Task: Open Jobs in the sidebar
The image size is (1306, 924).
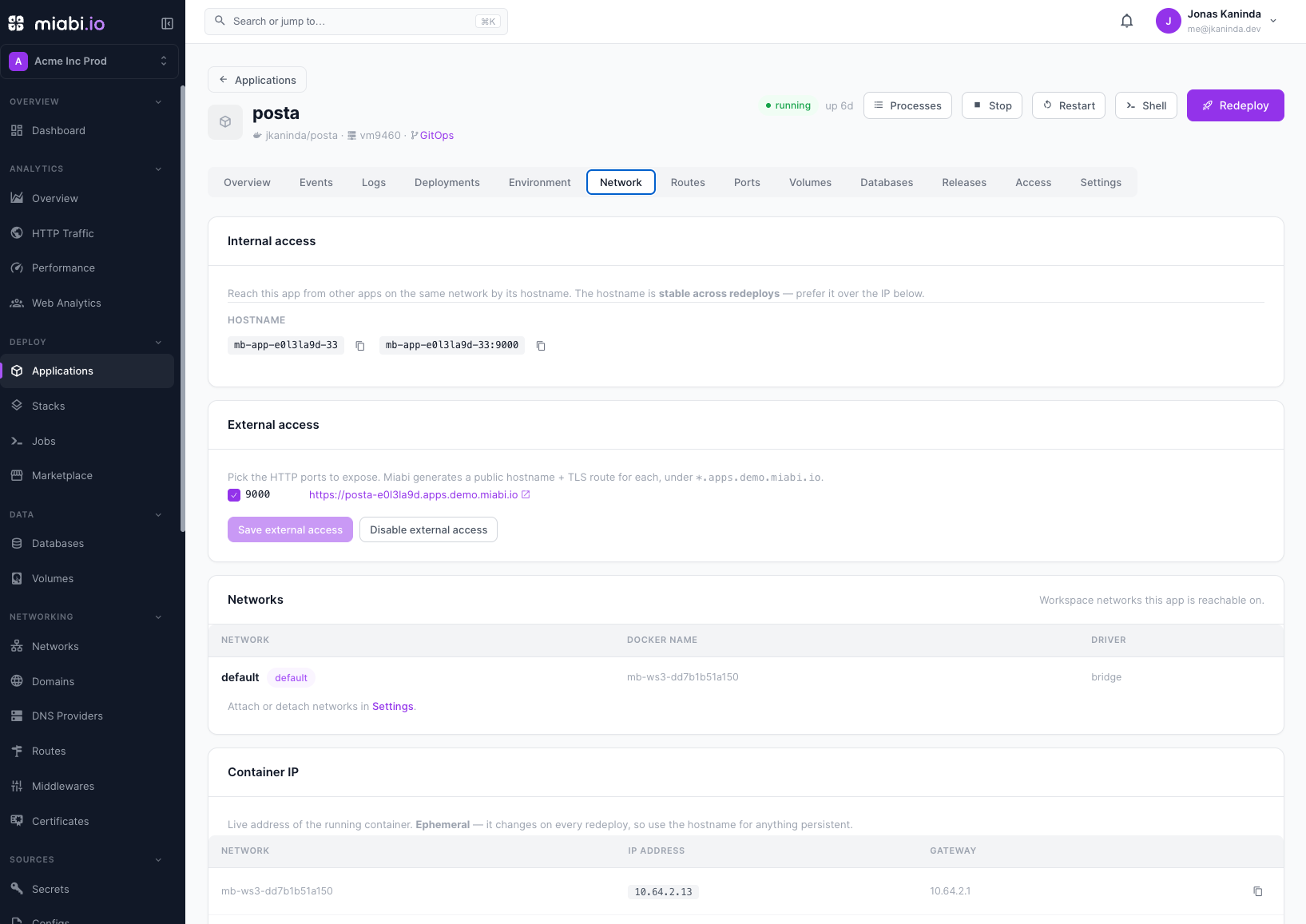Action: click(x=87, y=441)
